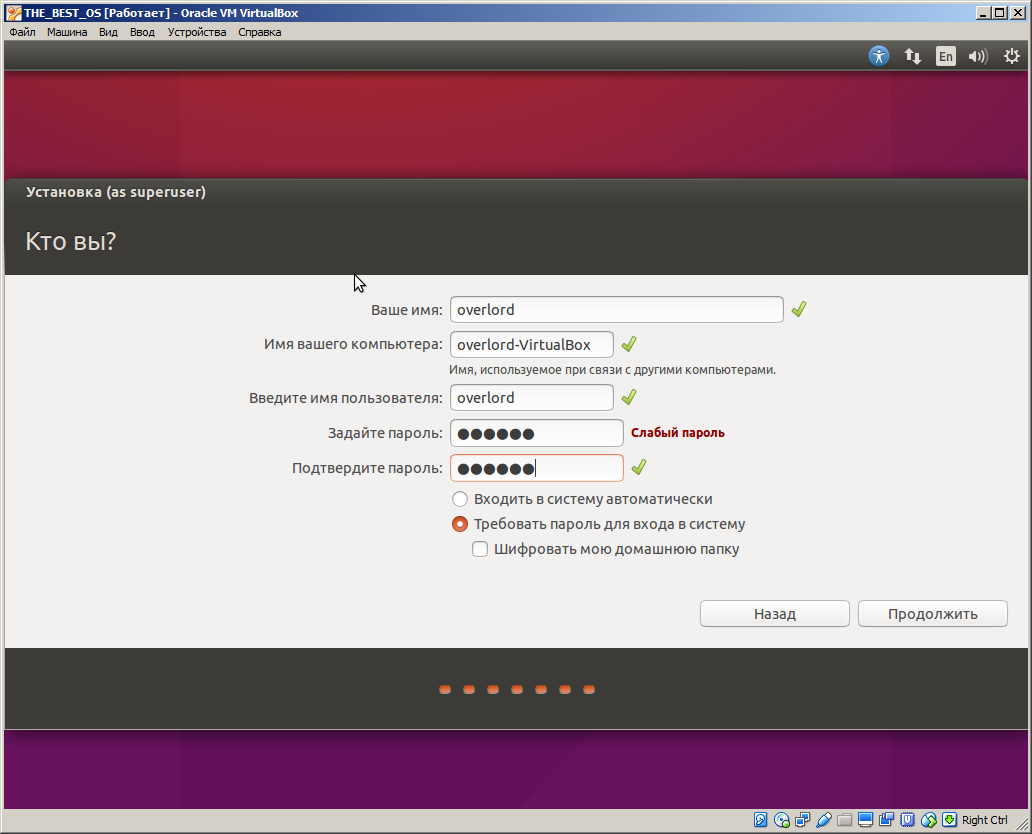
Task: Maximize the VirtualBox window
Action: click(1000, 13)
